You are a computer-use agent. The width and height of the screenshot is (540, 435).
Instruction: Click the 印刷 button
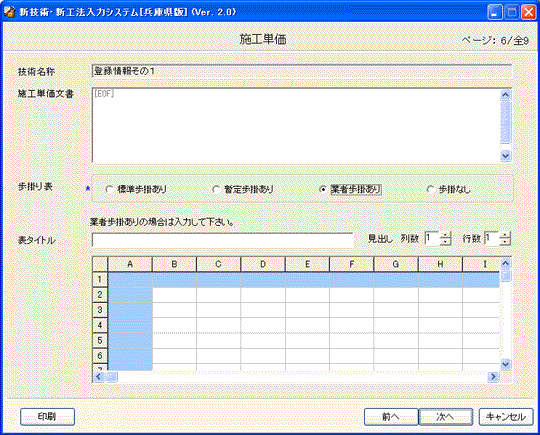click(48, 417)
